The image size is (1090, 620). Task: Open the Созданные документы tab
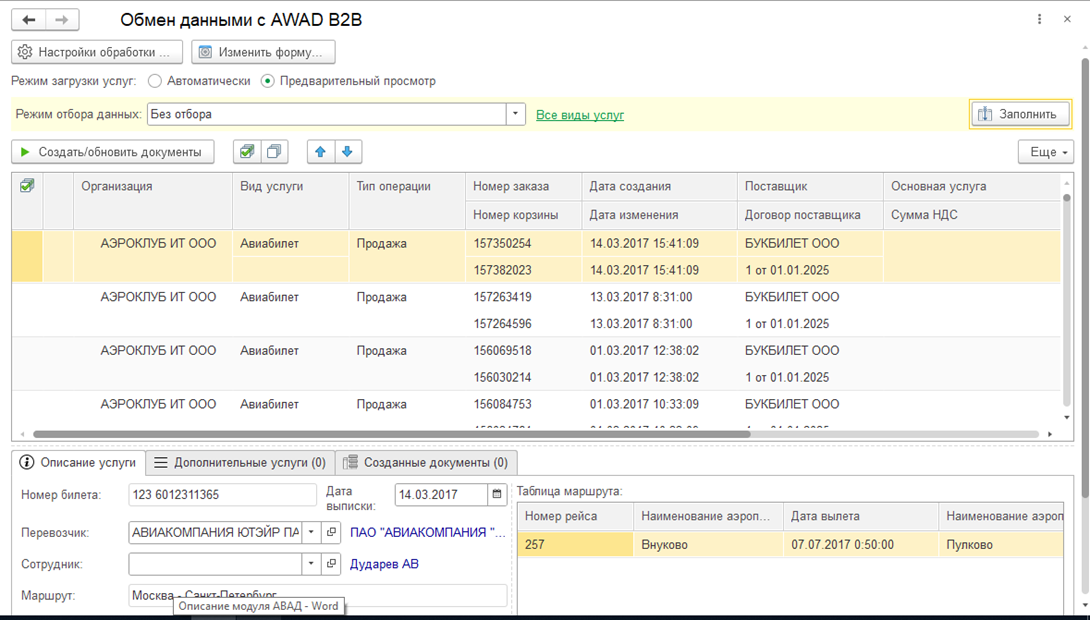pos(426,463)
